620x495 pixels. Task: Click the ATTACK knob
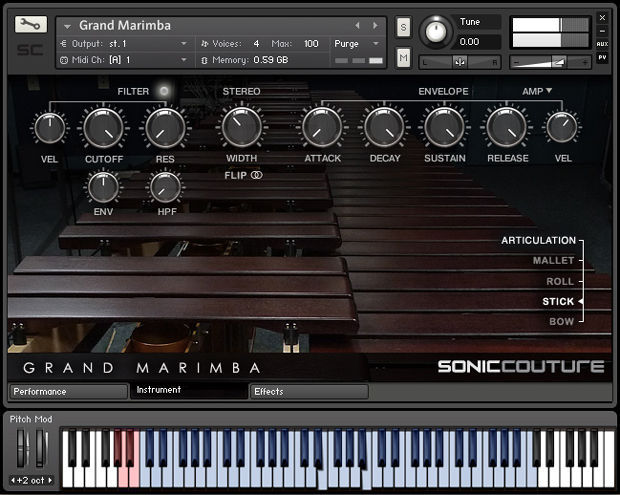click(322, 127)
